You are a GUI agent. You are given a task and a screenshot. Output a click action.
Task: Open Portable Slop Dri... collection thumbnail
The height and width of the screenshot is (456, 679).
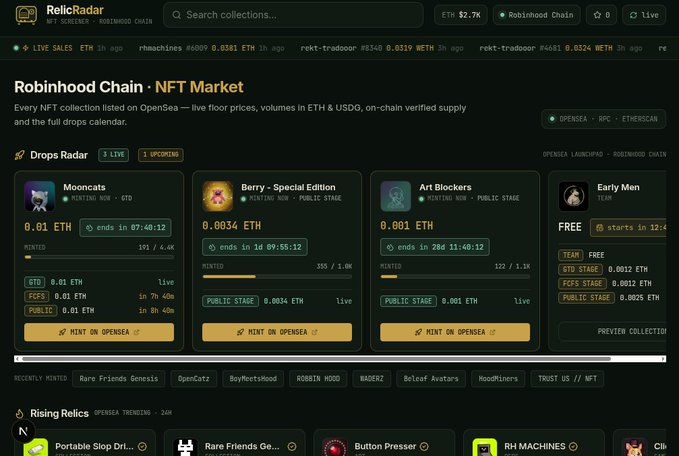tap(36, 447)
